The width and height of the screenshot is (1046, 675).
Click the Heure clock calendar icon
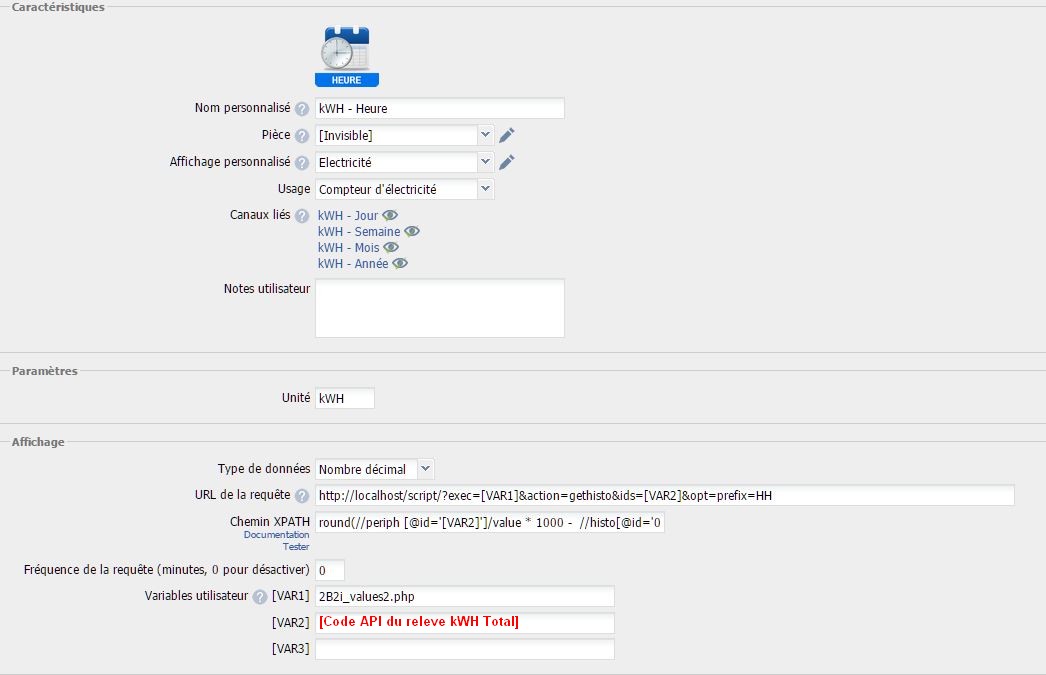pyautogui.click(x=346, y=56)
